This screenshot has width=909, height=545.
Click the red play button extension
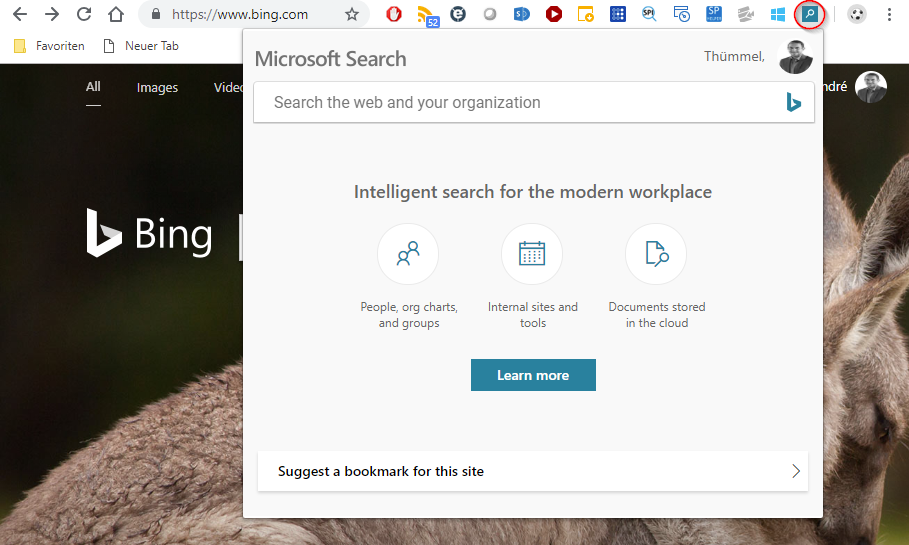tap(554, 14)
